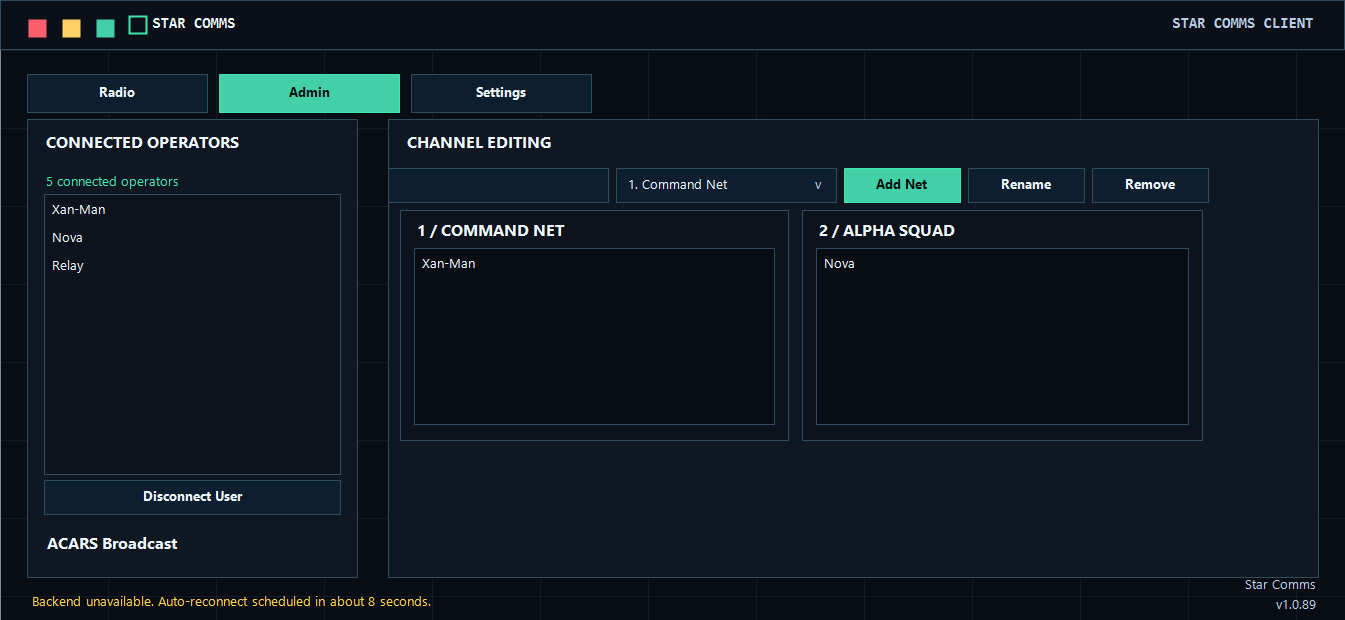Click the Remove channel button
Viewport: 1345px width, 620px height.
1150,185
